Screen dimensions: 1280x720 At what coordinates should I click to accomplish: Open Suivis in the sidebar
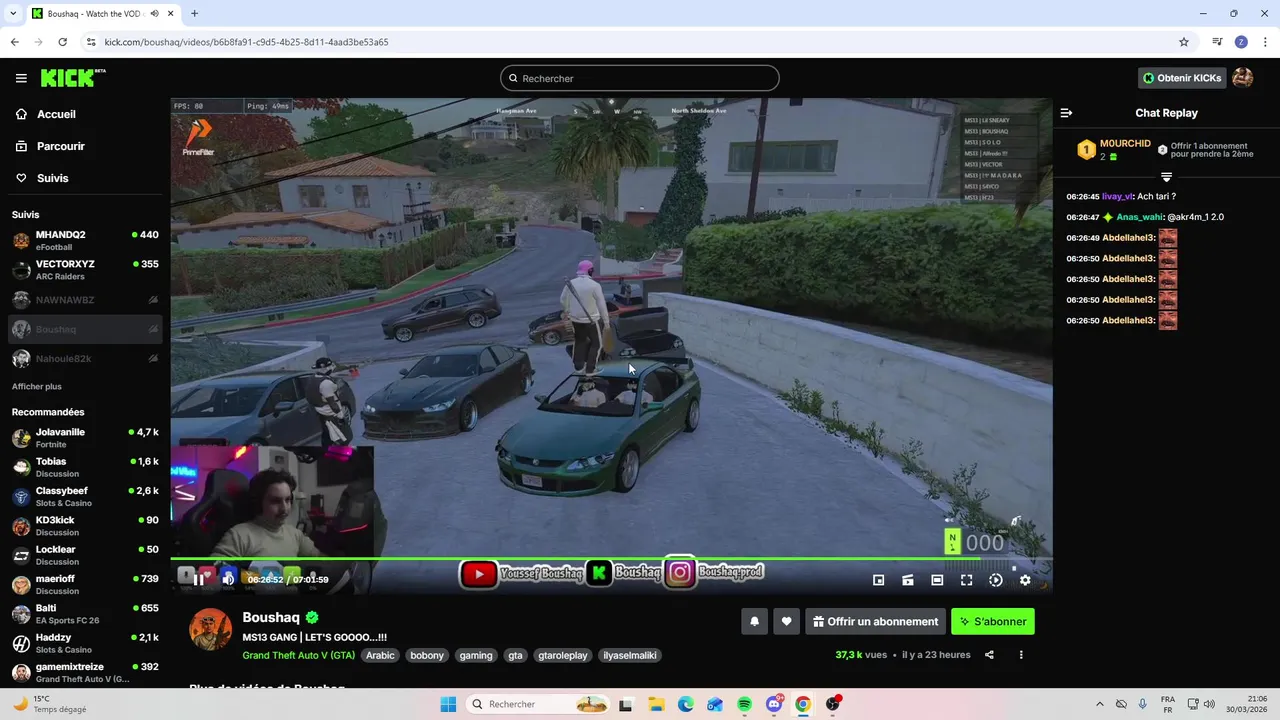click(52, 178)
